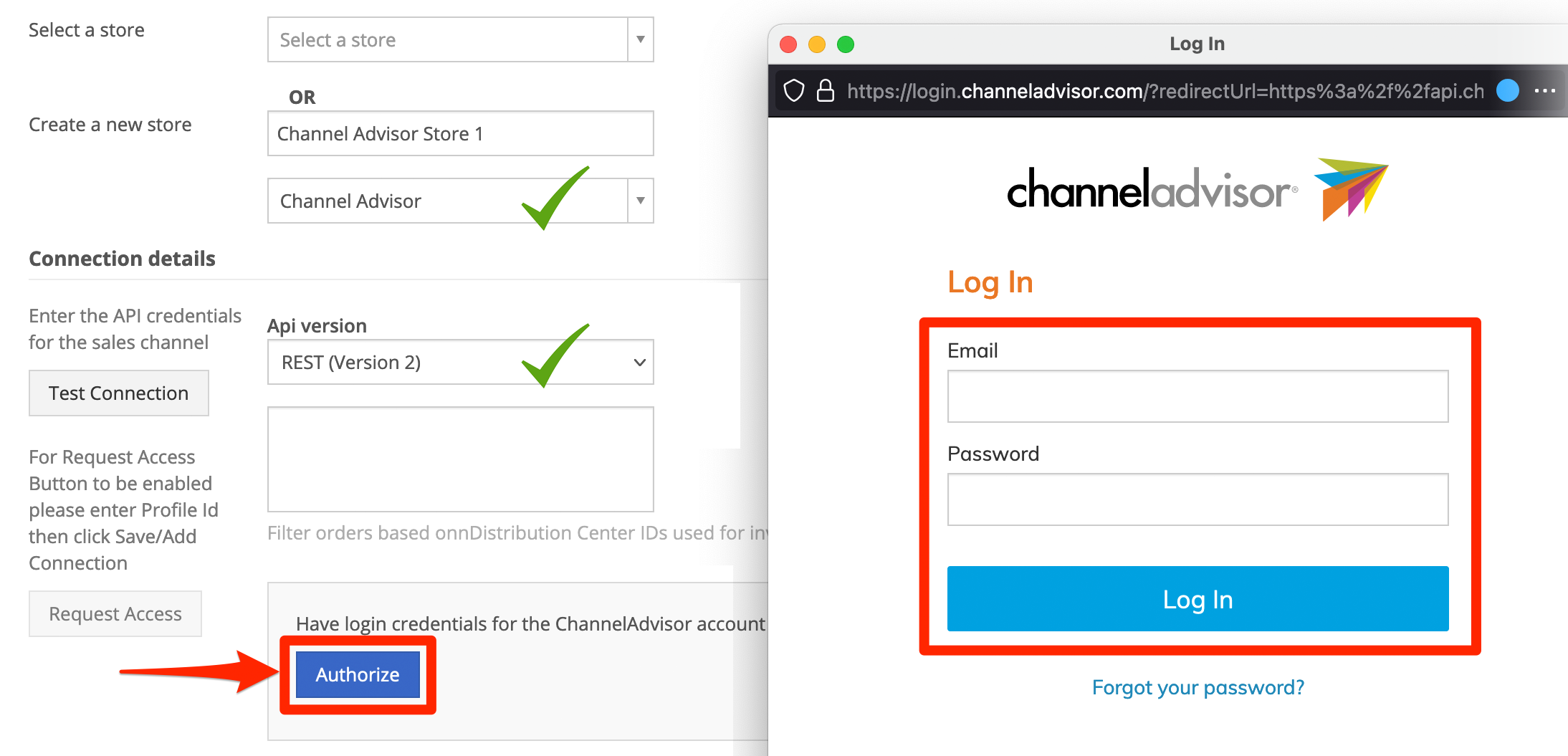Click the green zoom window button
The height and width of the screenshot is (756, 1568).
846,44
